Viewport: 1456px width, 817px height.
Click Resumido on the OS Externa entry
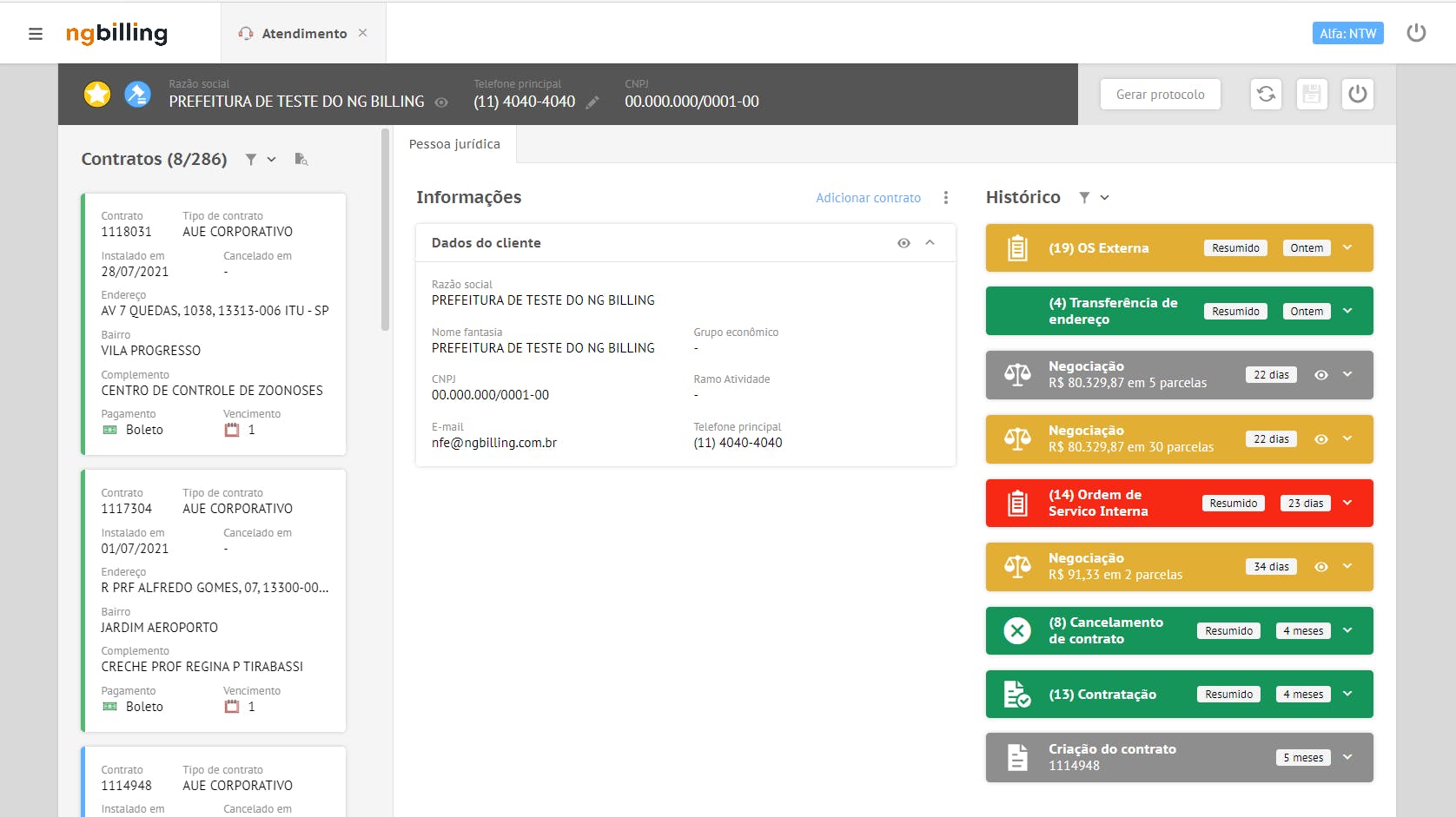click(1235, 248)
